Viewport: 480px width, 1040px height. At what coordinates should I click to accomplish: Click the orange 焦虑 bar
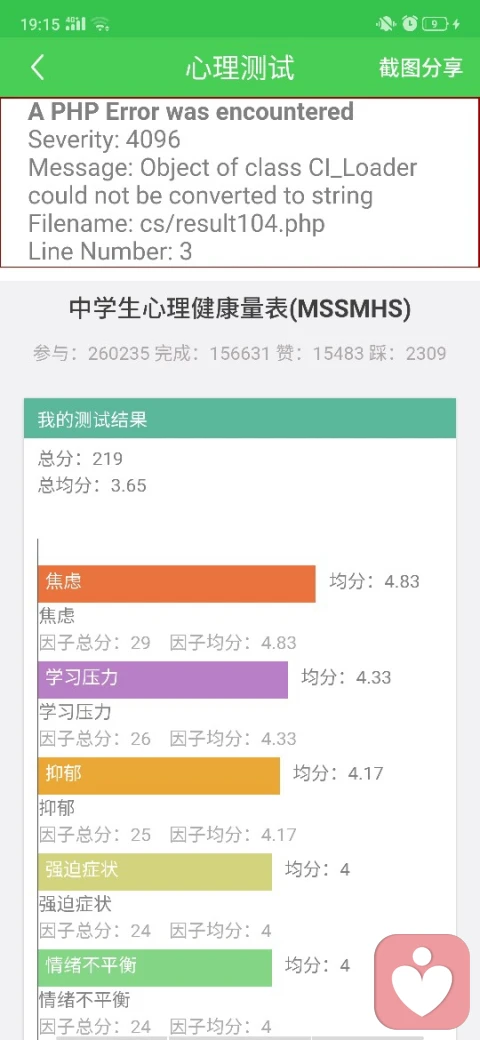[x=176, y=584]
